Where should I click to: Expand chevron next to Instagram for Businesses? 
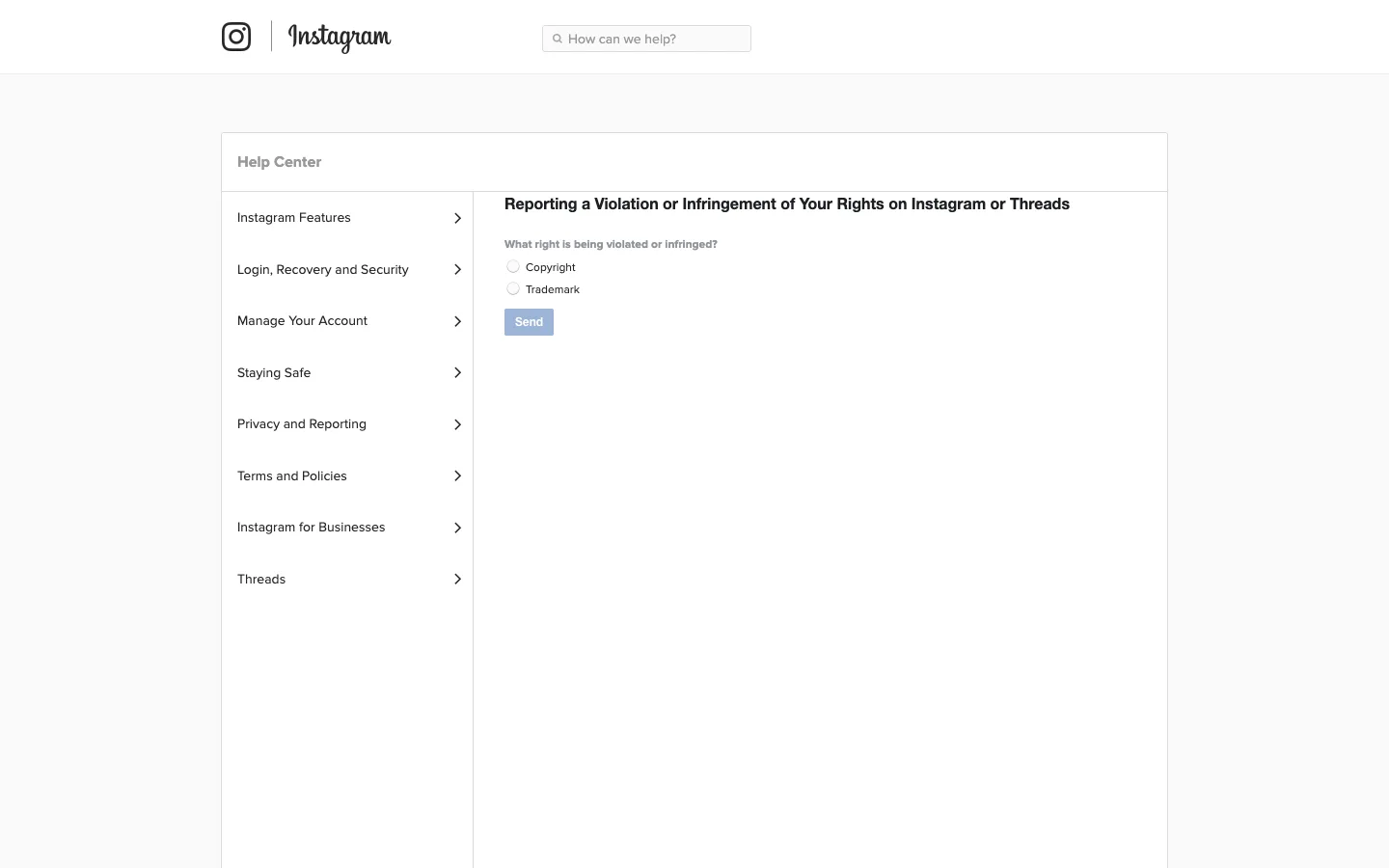click(457, 528)
